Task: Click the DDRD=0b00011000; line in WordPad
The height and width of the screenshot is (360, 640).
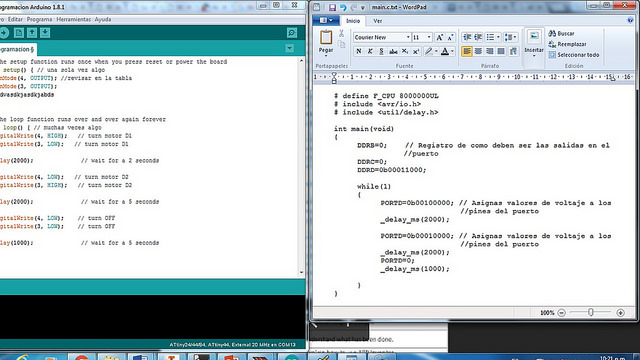Action: [x=391, y=170]
